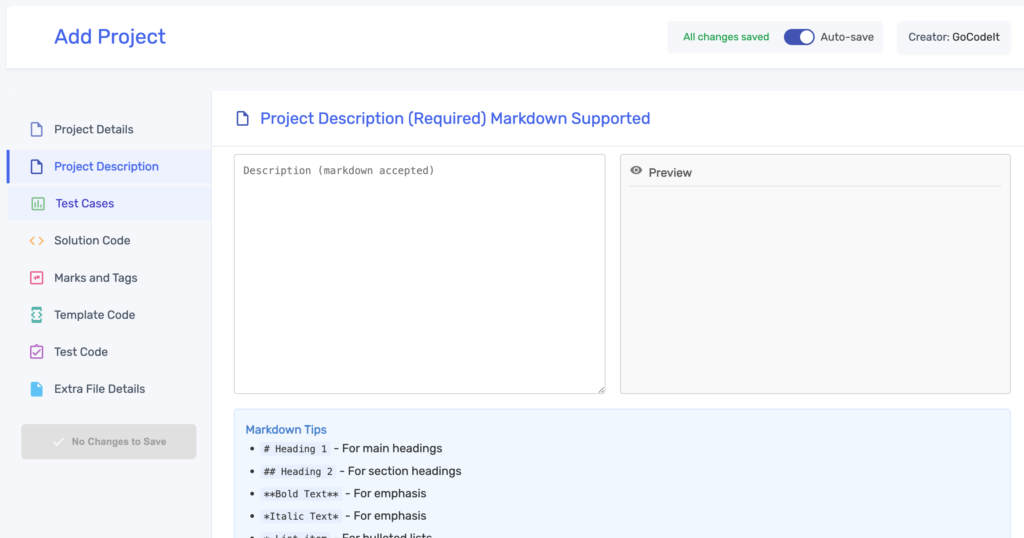Open the Extra File Details section
This screenshot has width=1024, height=538.
[99, 389]
